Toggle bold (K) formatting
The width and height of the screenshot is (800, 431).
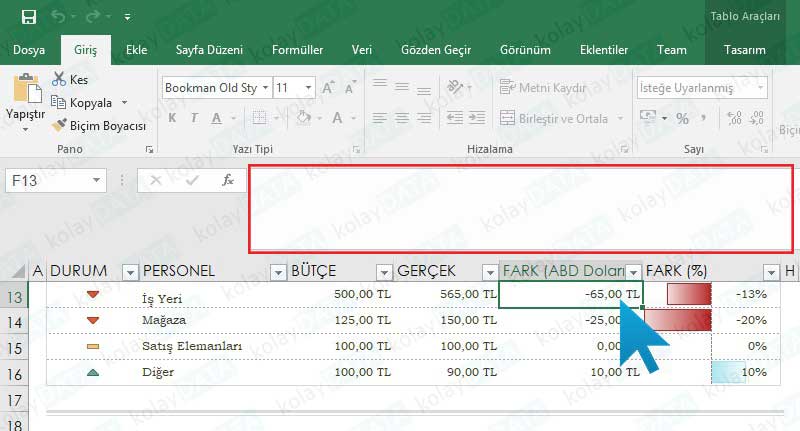172,118
